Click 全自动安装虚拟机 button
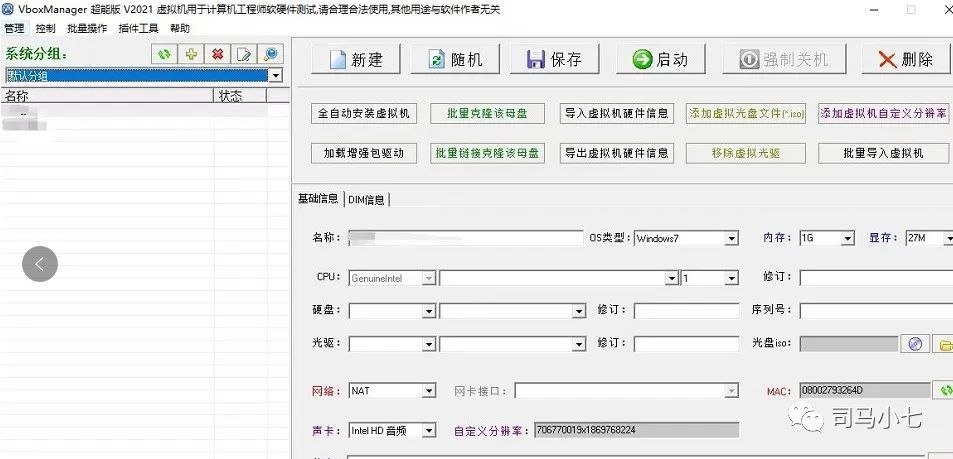Viewport: 953px width, 459px height. tap(364, 114)
